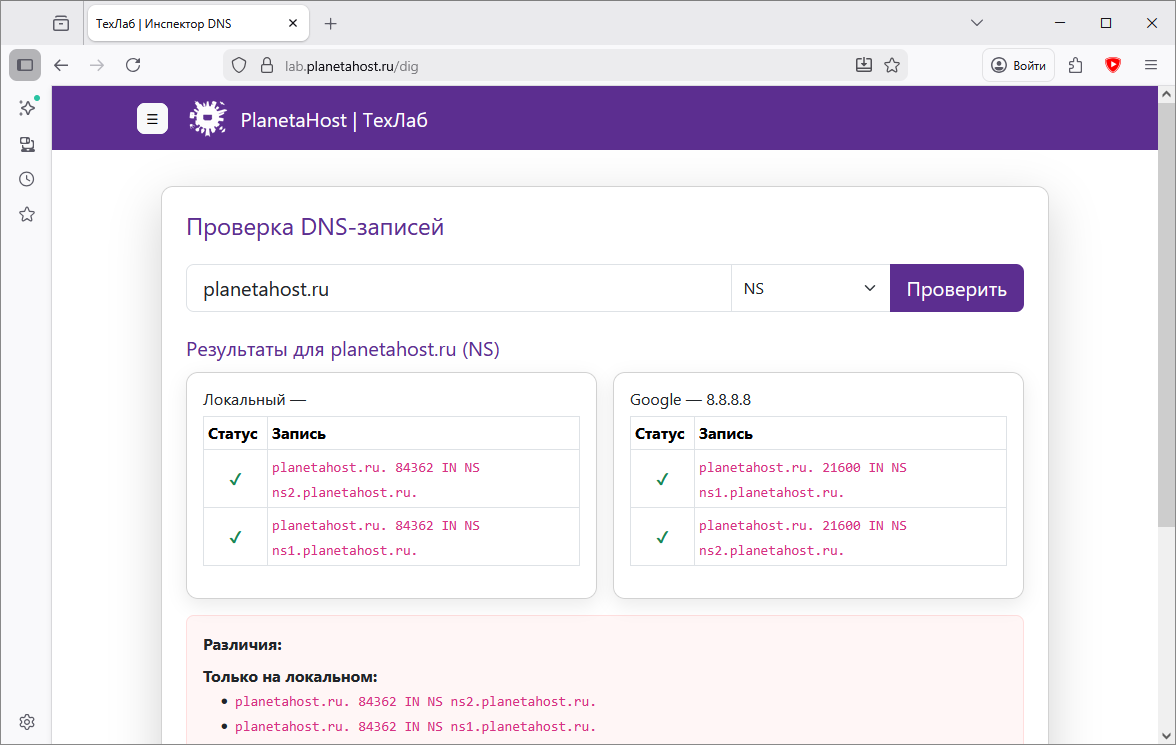This screenshot has height=745, width=1176.
Task: Open the NS record type dropdown
Action: 810,288
